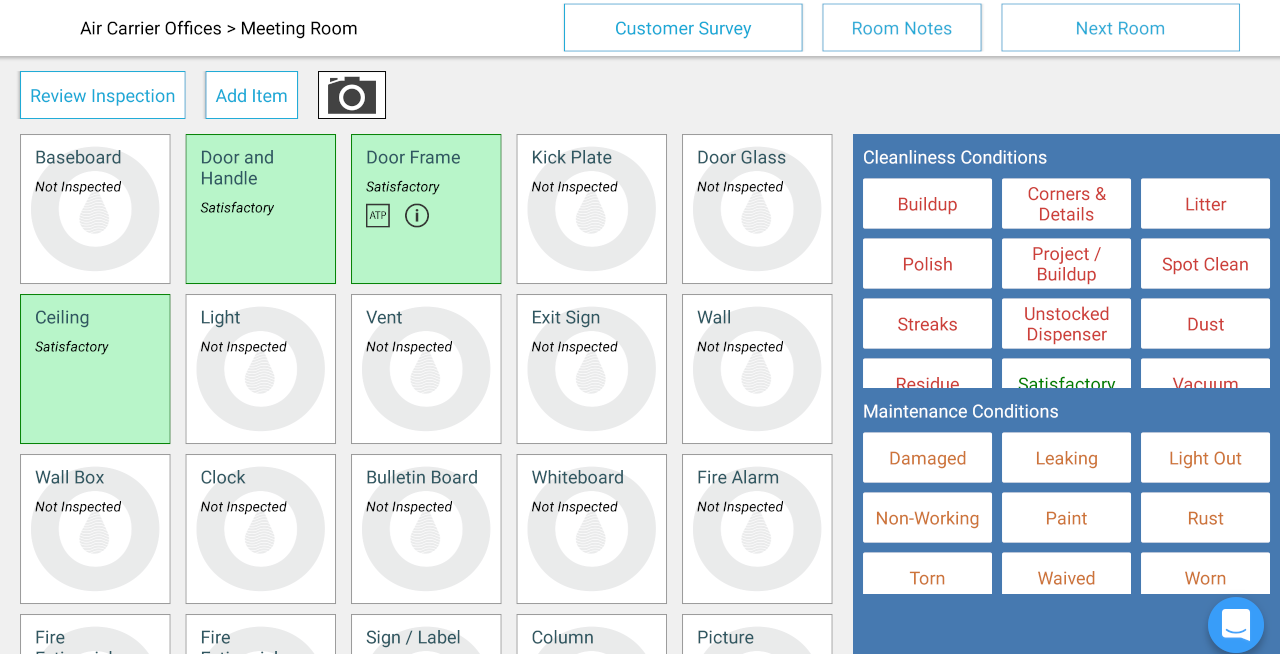The width and height of the screenshot is (1280, 654).
Task: Click the Add Item button
Action: (x=251, y=96)
